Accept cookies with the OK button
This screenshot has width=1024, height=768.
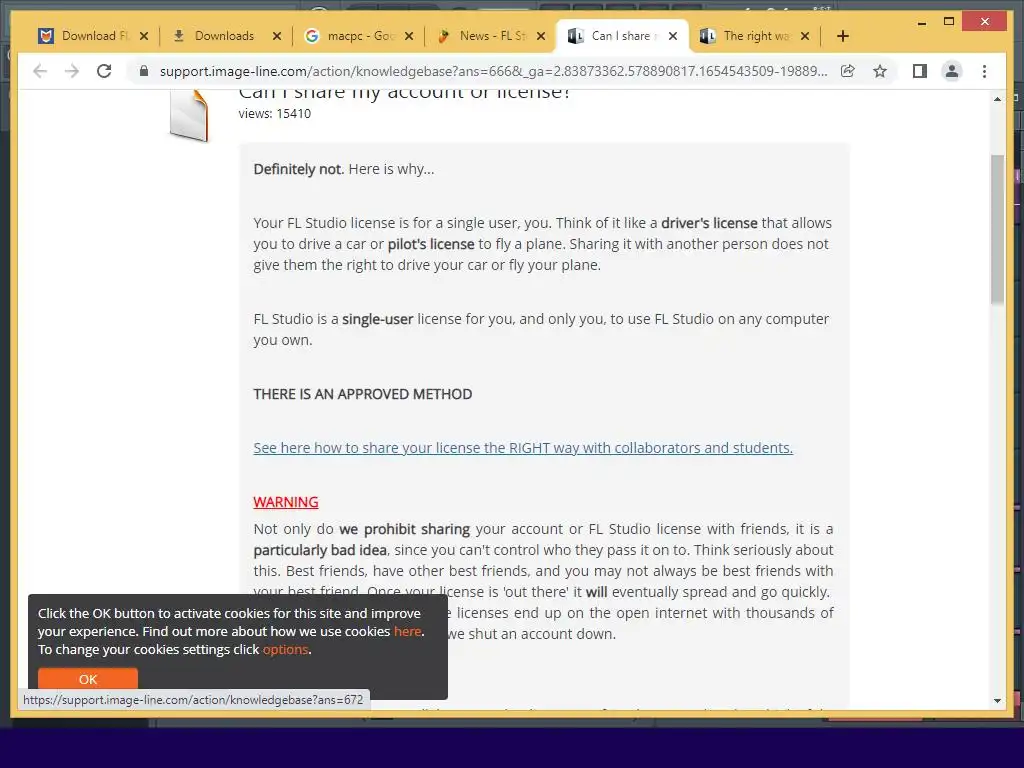pyautogui.click(x=88, y=679)
